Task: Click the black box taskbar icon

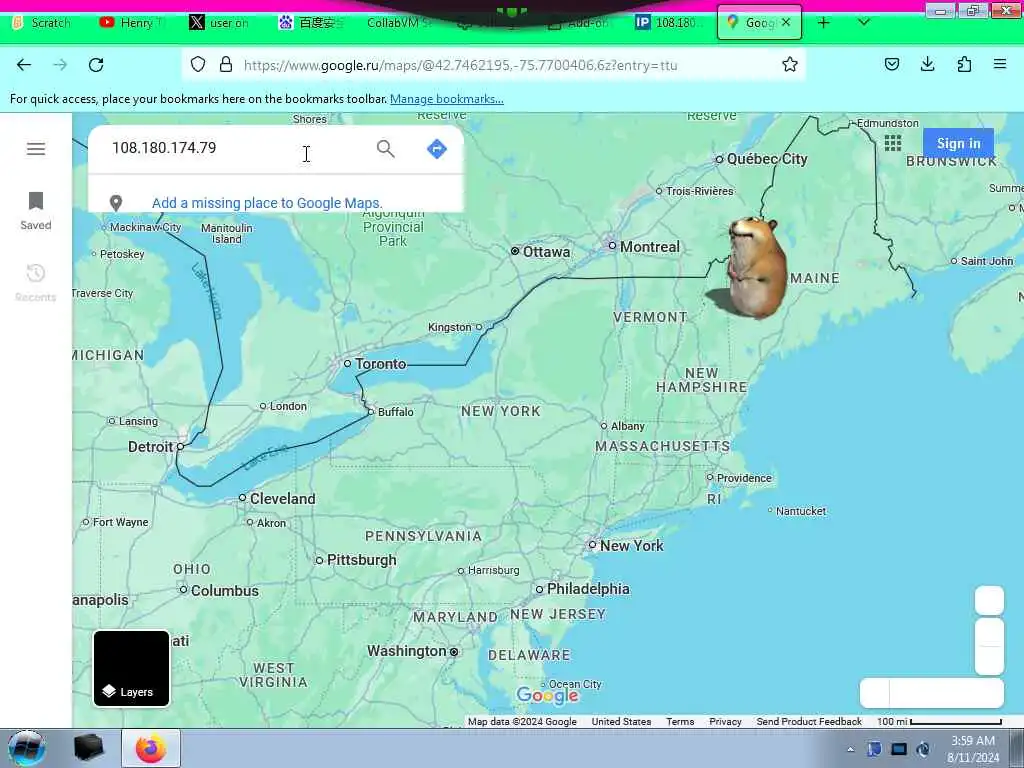Action: point(89,748)
